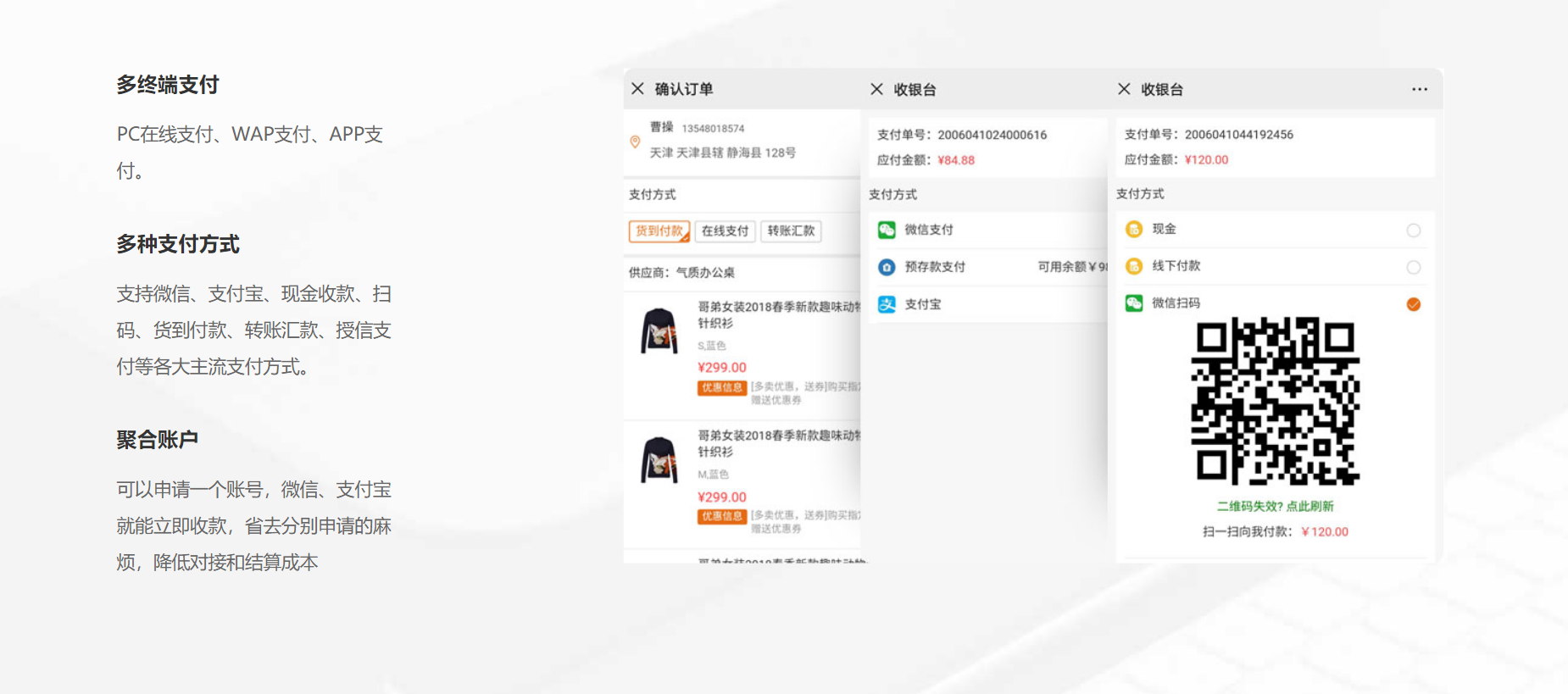The width and height of the screenshot is (1568, 694).
Task: Click the 线下付款 coin icon
Action: click(1134, 266)
